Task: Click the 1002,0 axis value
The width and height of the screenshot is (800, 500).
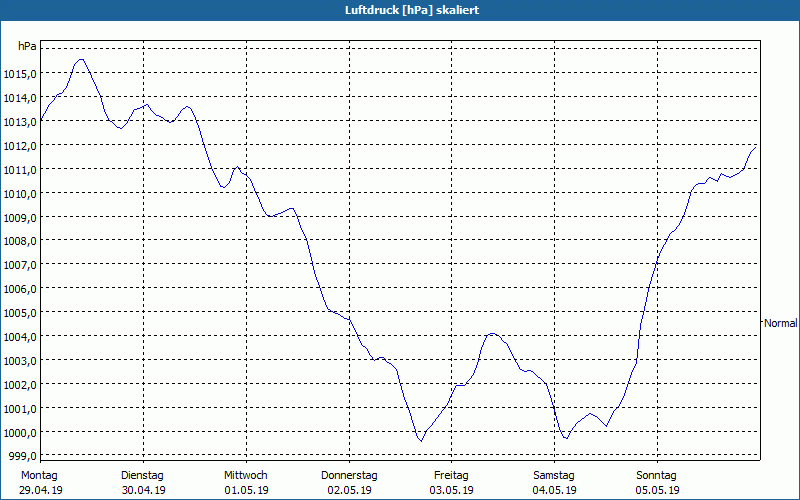Action: coord(20,385)
